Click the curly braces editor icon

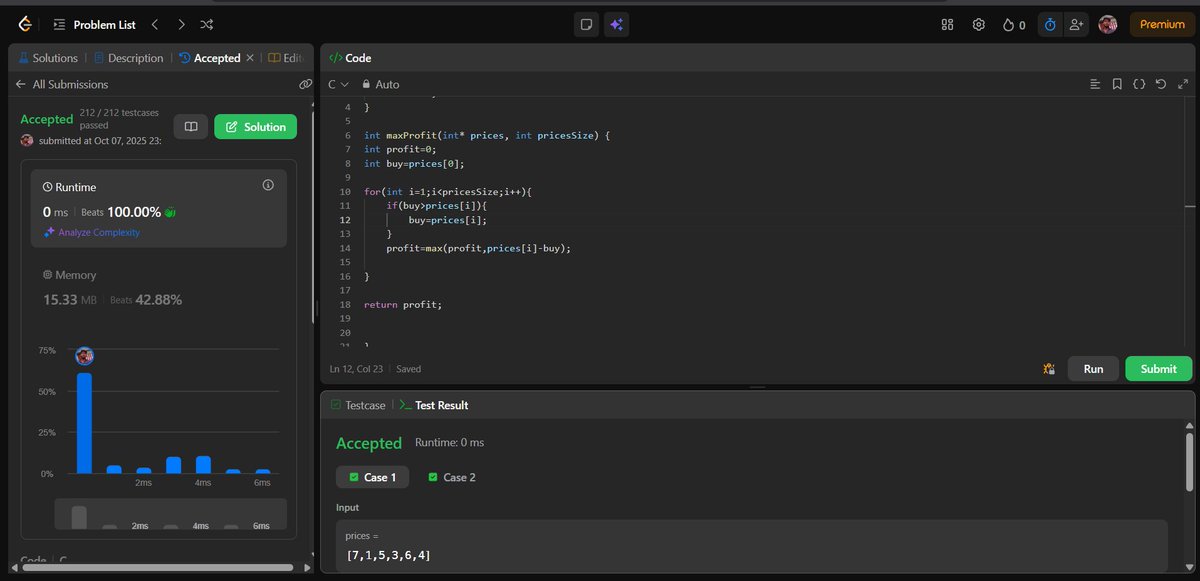1139,85
